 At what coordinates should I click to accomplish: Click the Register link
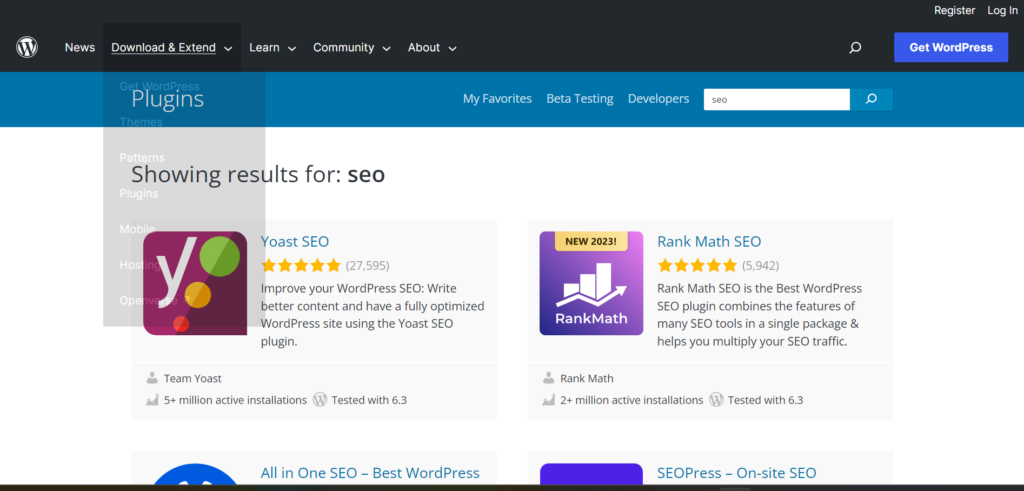pyautogui.click(x=954, y=10)
